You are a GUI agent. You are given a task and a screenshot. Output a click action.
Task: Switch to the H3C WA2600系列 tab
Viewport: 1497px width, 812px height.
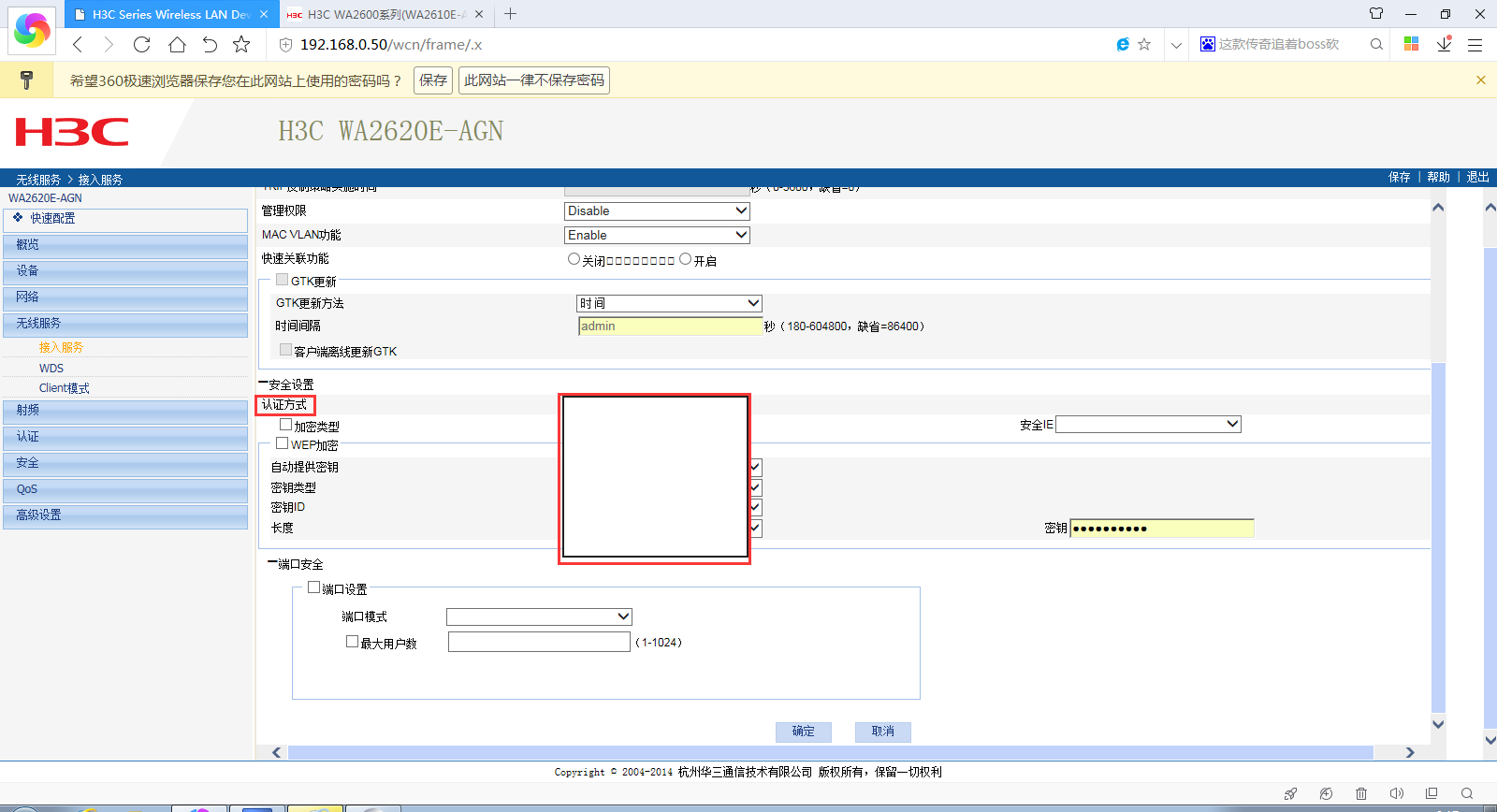(385, 14)
